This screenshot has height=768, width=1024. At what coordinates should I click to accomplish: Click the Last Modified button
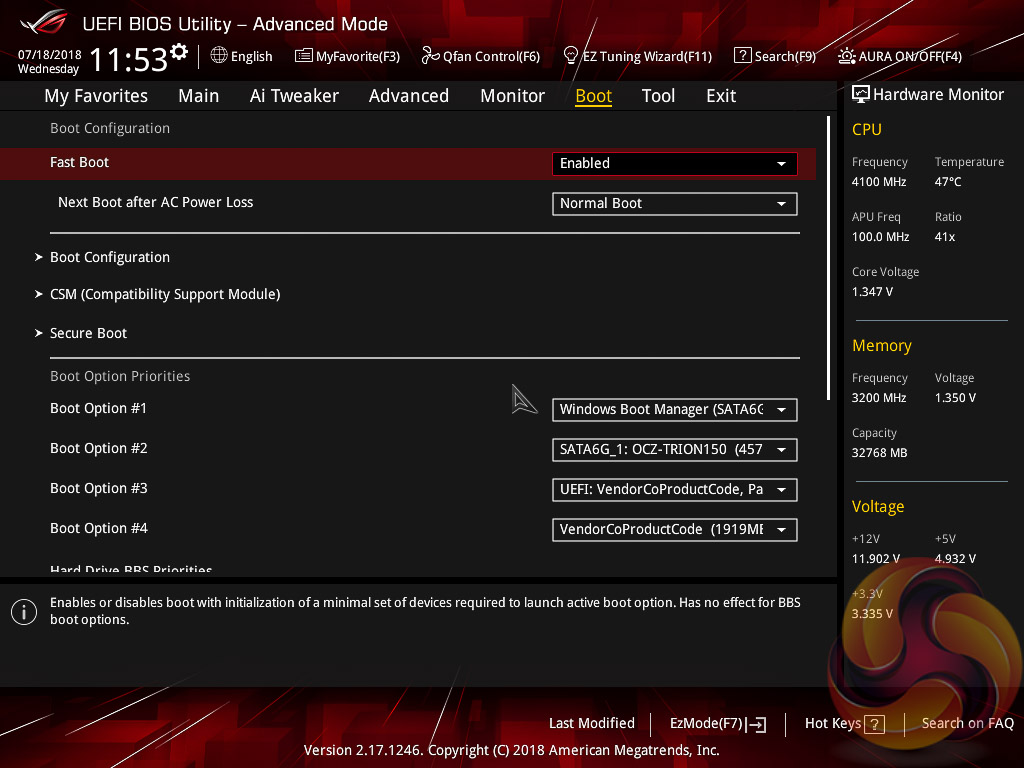point(591,723)
